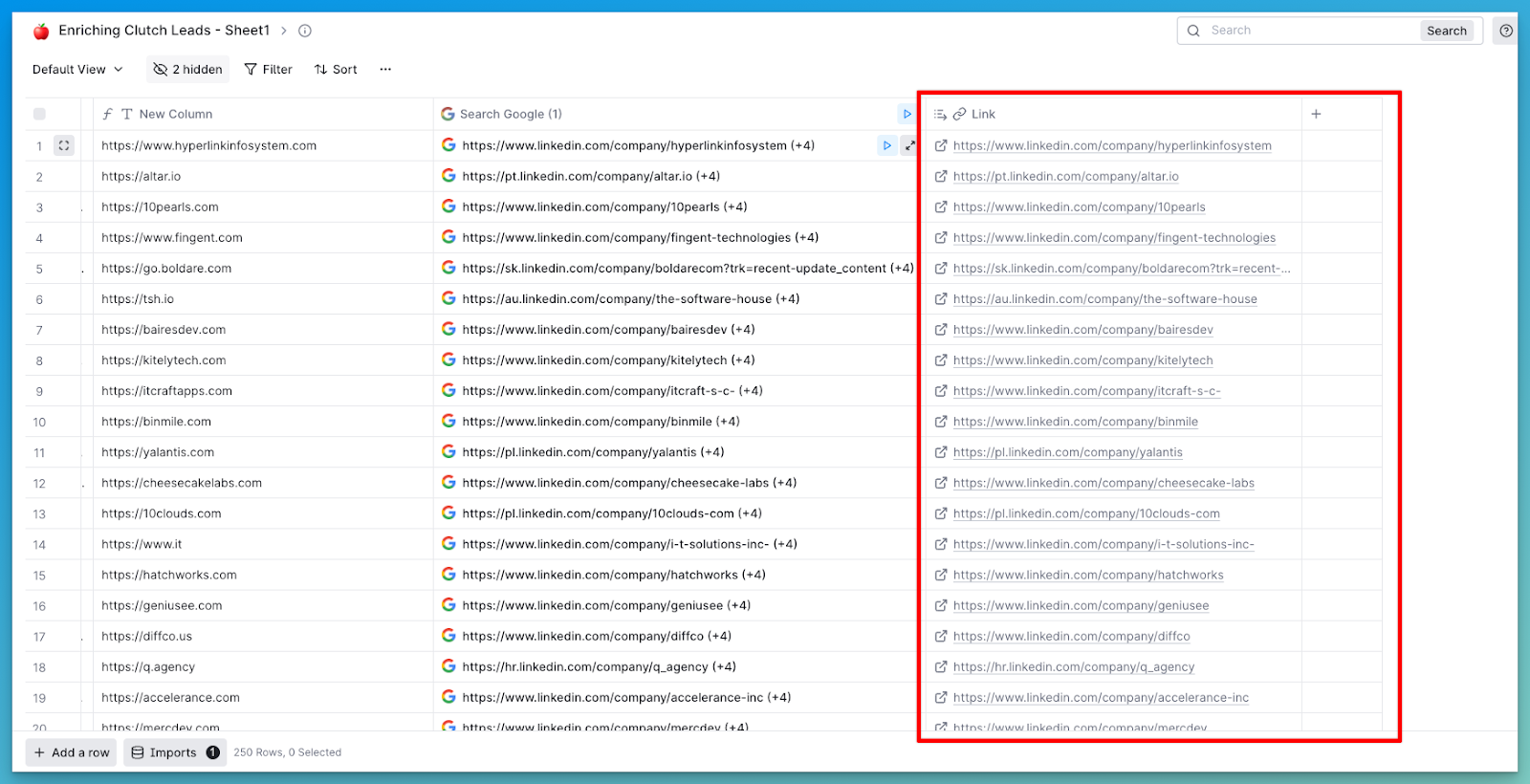Select the https://kitelytech.com cell
1530x784 pixels.
tap(263, 360)
